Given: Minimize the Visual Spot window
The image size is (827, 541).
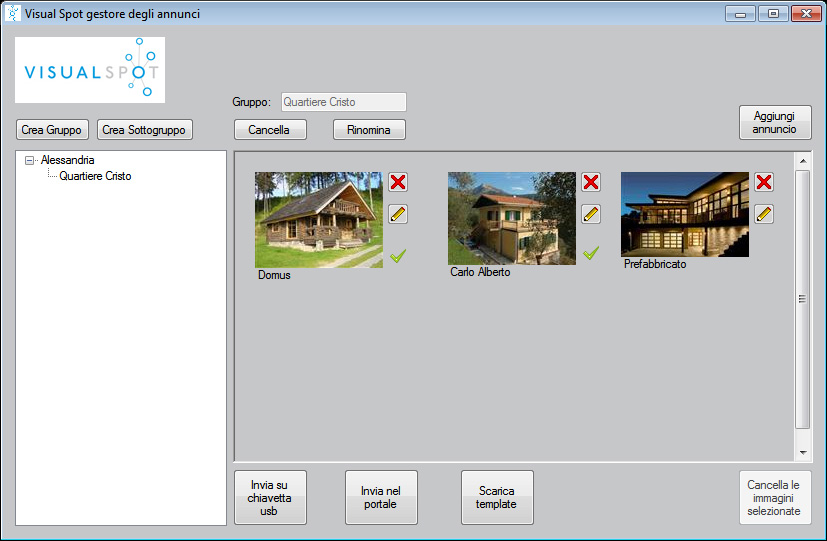Looking at the screenshot, I should pos(741,14).
